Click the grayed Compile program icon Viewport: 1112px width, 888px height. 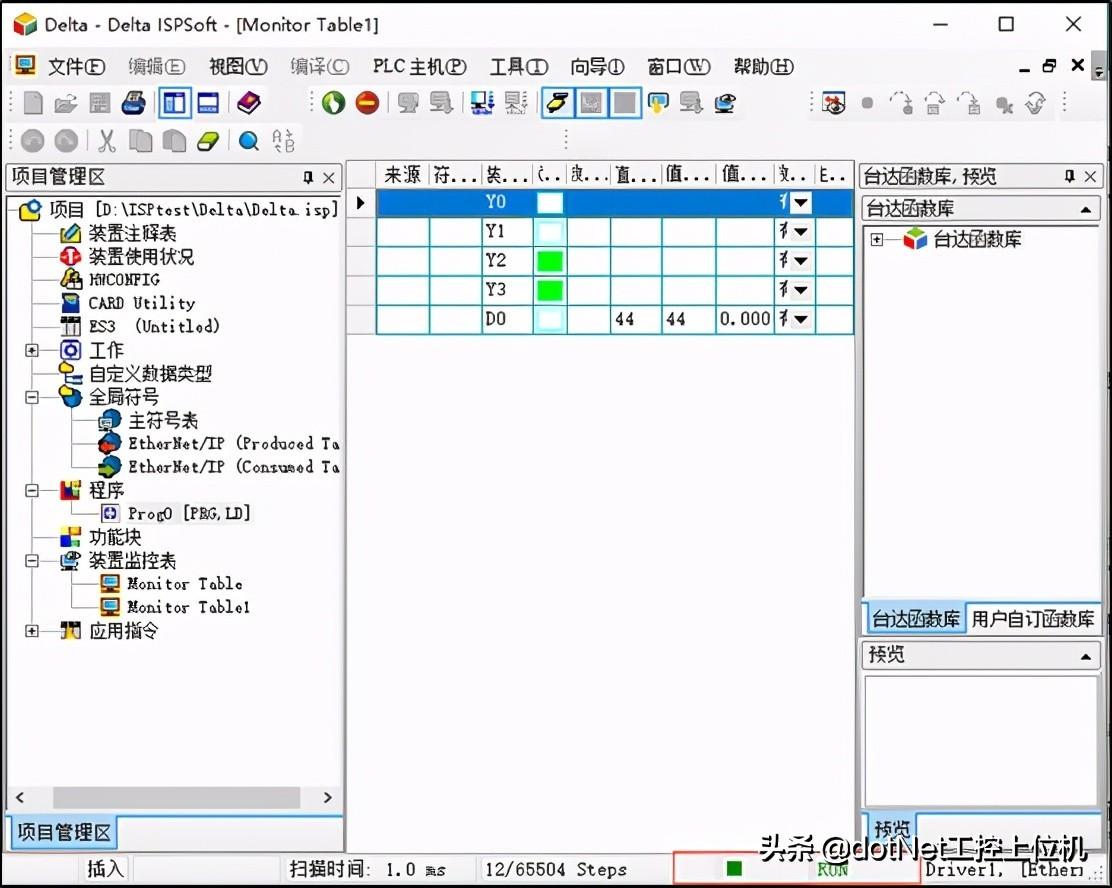tap(441, 104)
